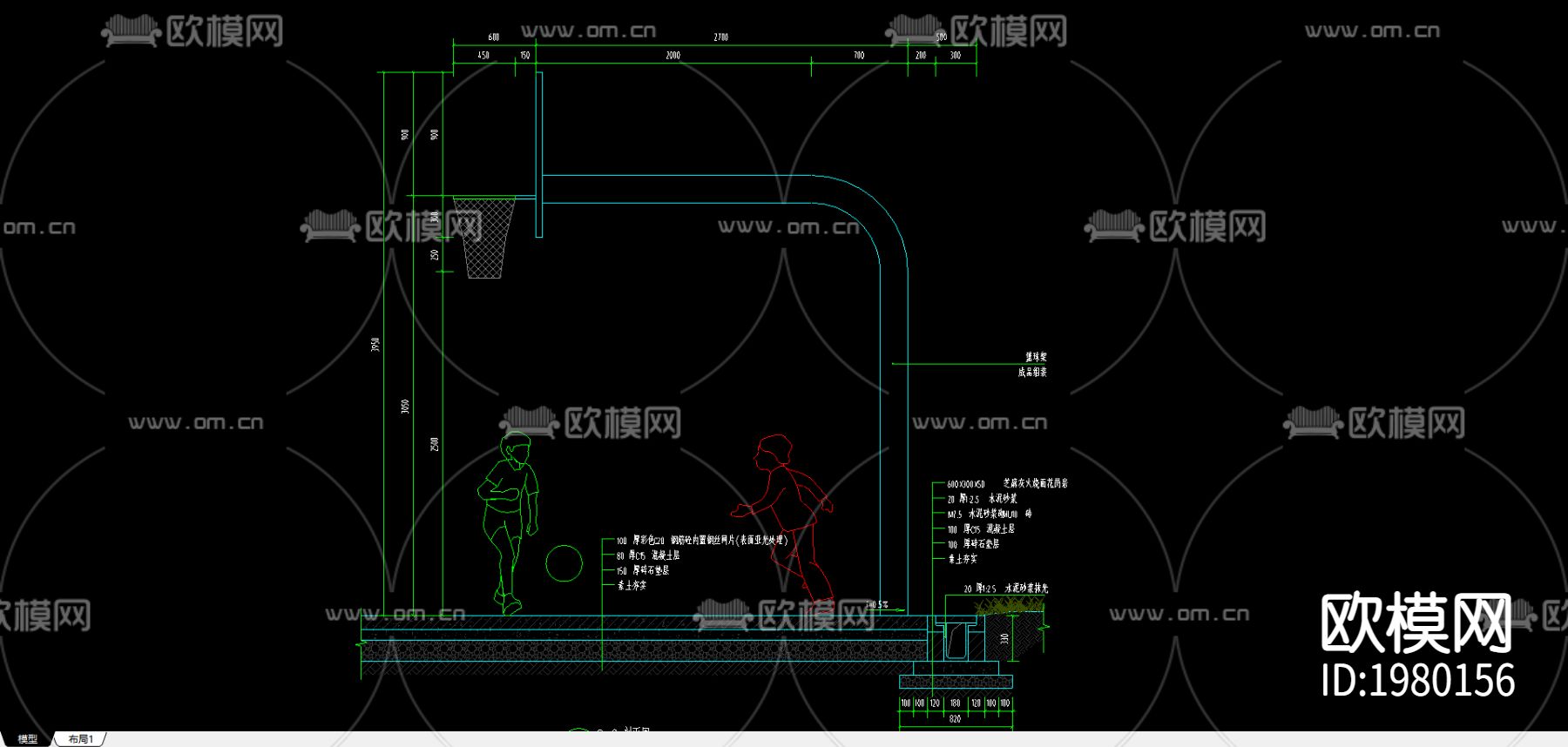Click the 450 dimension text
Image resolution: width=1568 pixels, height=747 pixels.
click(483, 56)
